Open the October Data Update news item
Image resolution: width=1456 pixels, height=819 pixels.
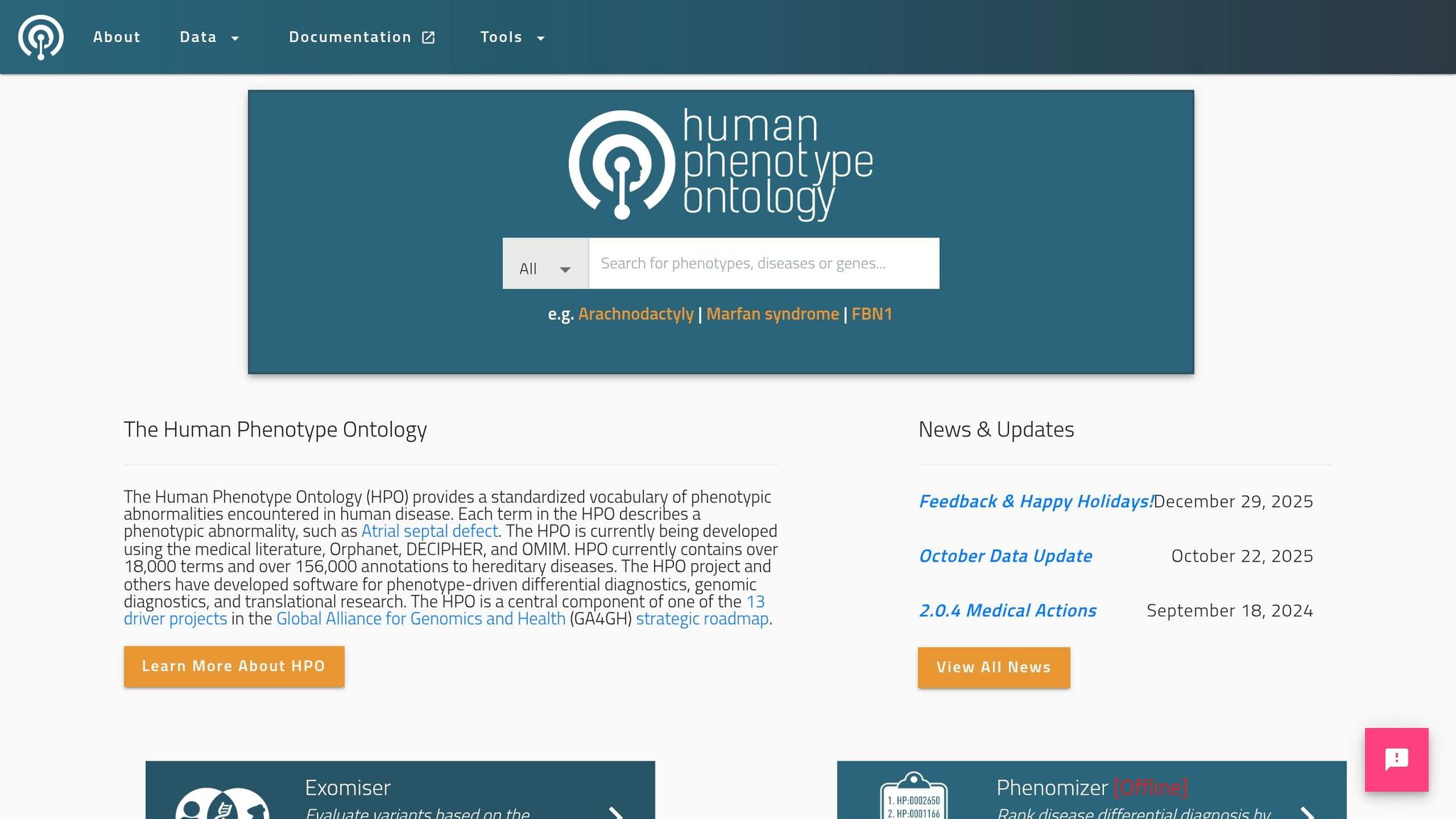(x=1005, y=556)
